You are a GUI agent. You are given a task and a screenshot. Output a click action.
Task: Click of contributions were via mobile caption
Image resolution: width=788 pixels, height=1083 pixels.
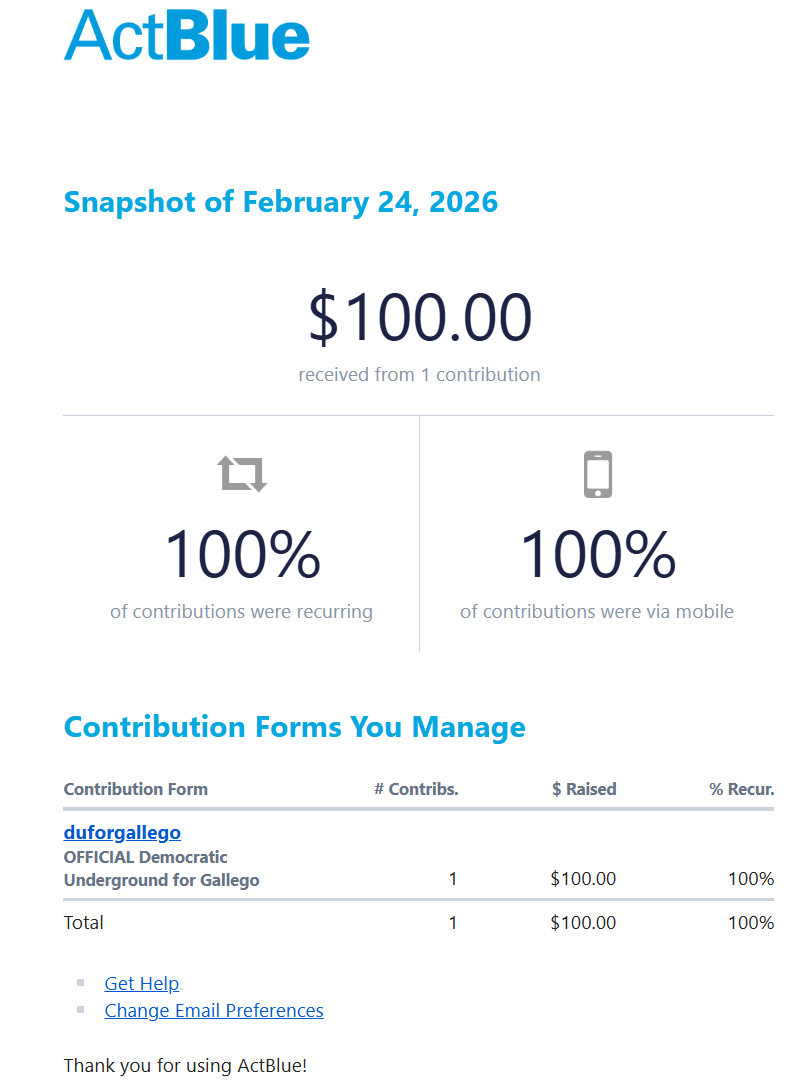coord(597,611)
